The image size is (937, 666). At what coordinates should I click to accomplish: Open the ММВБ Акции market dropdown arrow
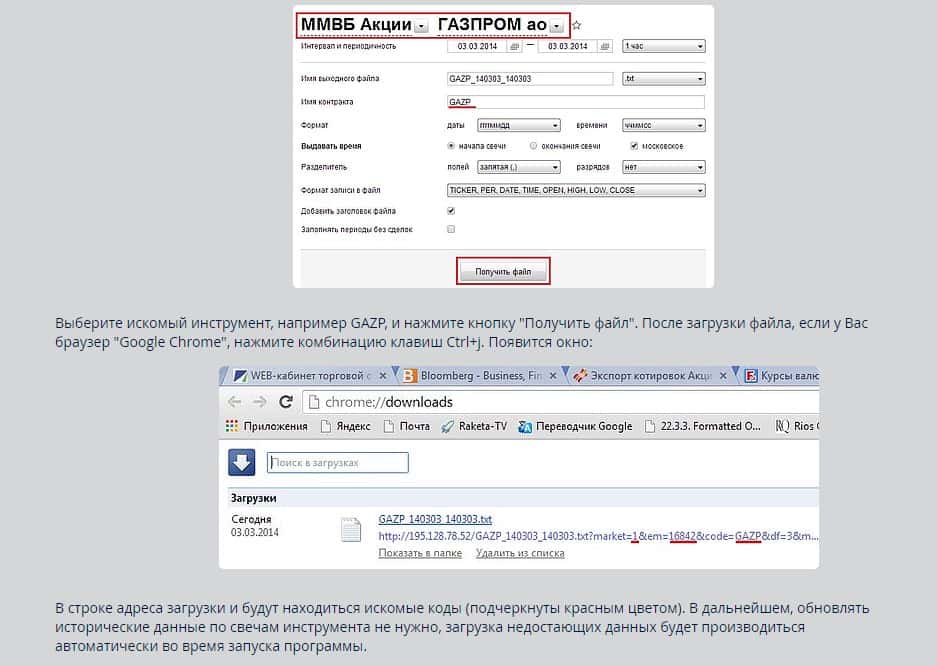point(421,26)
